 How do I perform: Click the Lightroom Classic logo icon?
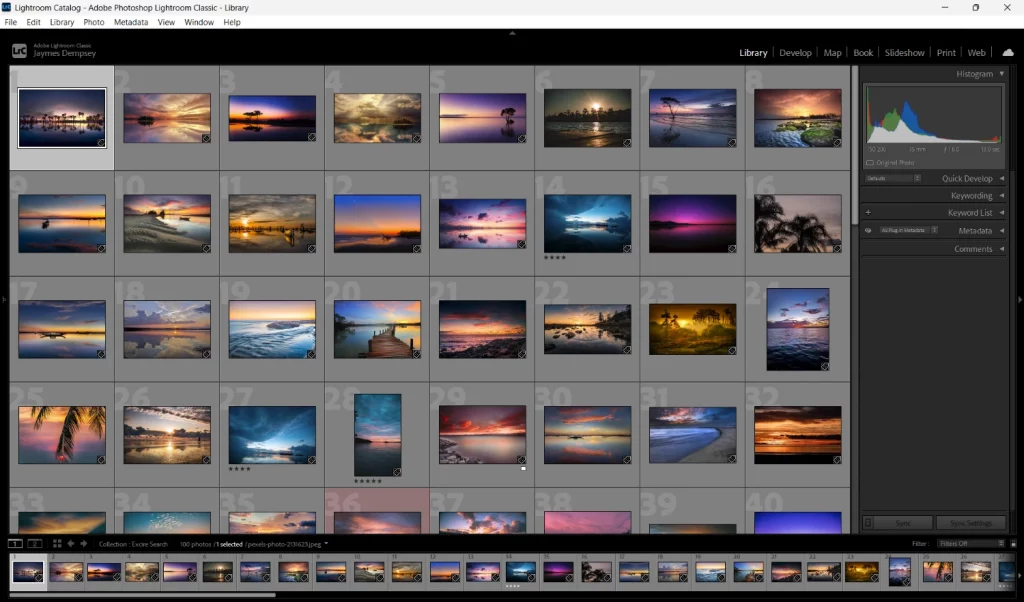coord(20,48)
